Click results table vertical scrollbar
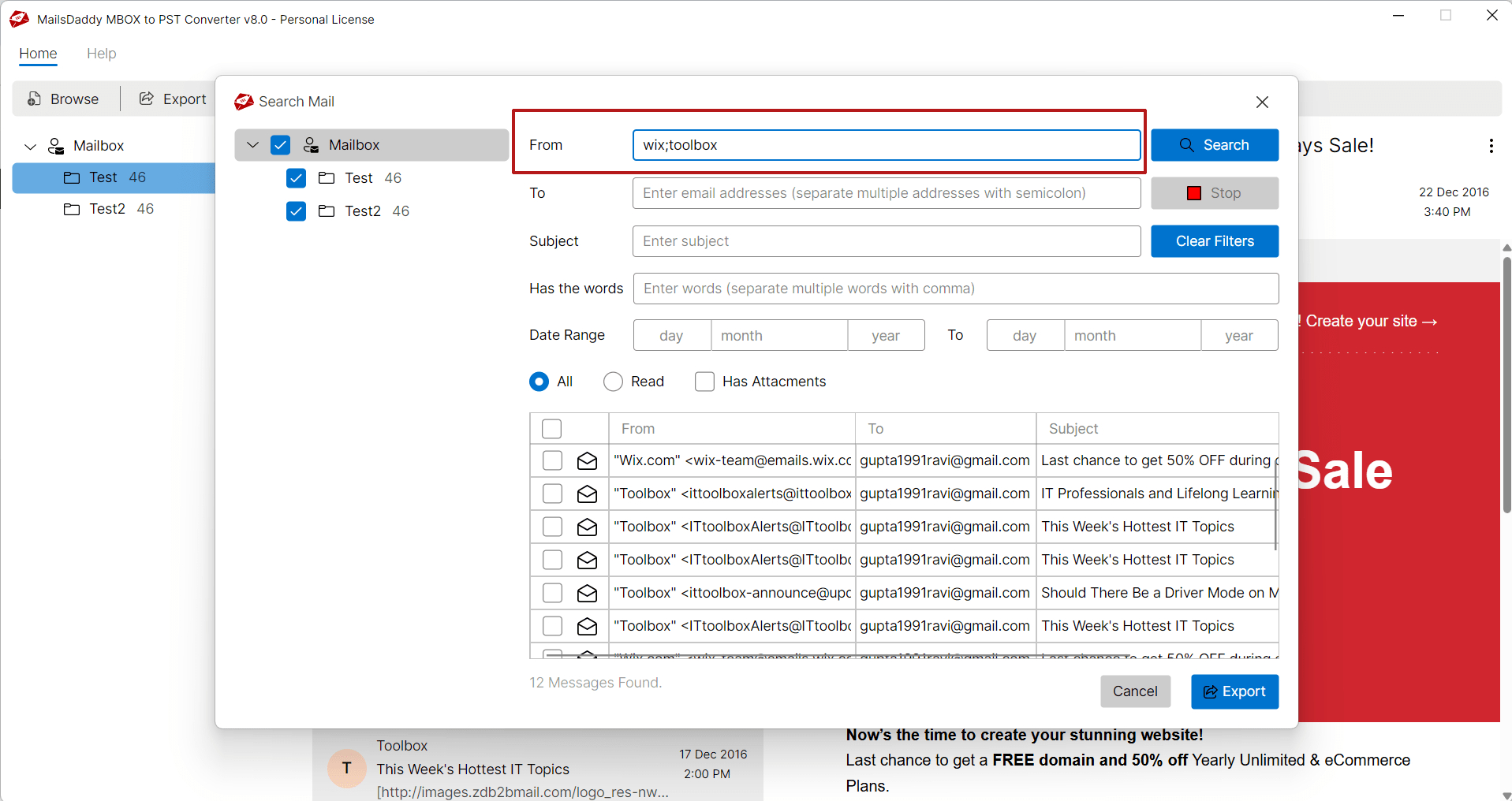The image size is (1512, 801). (1275, 506)
